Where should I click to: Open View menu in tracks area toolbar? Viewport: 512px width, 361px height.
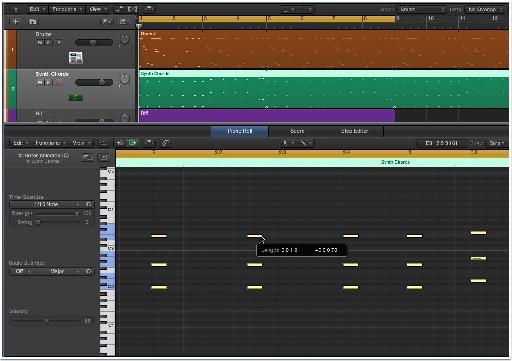(98, 9)
